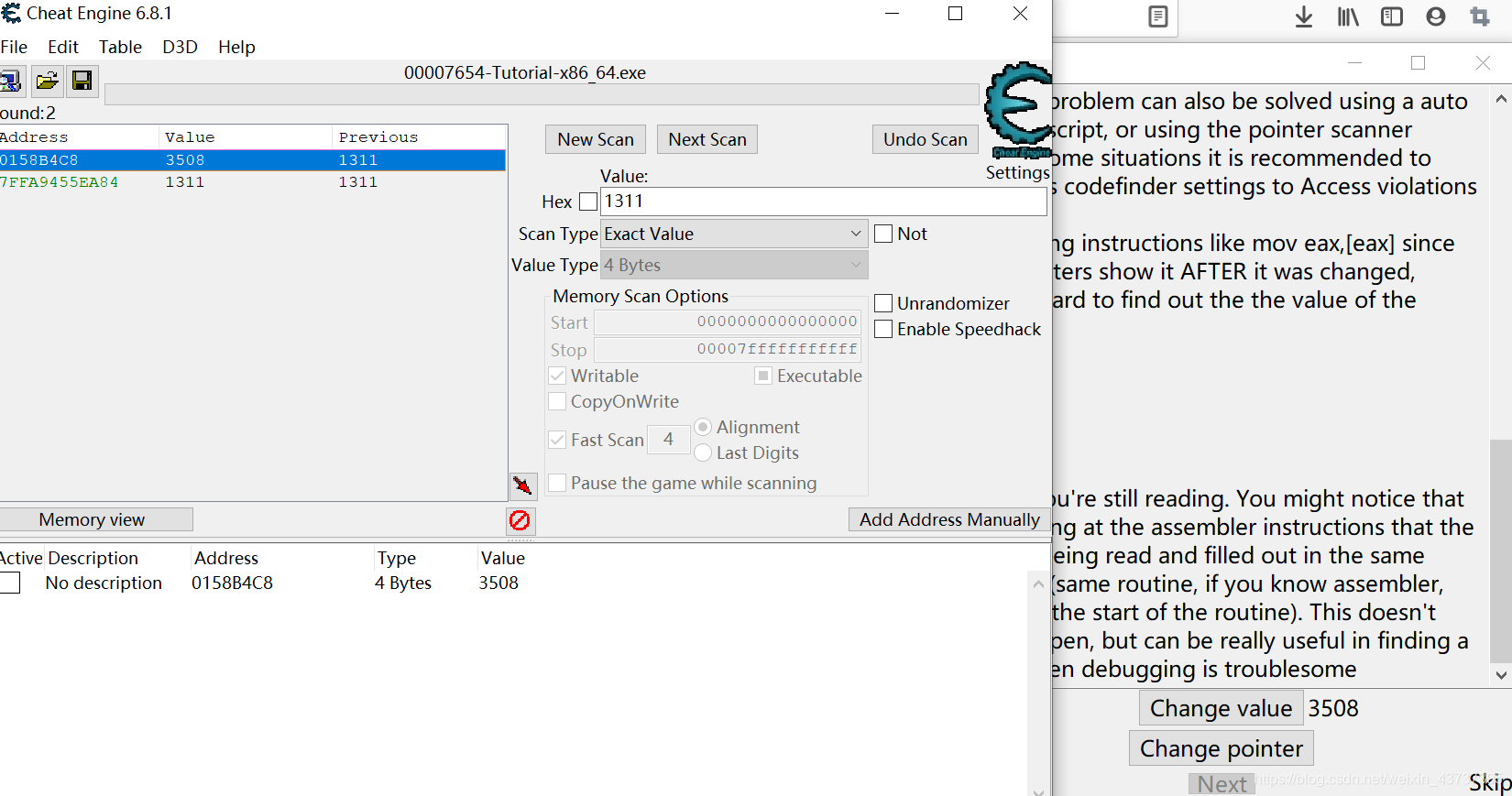Enable the Not checkbox
This screenshot has height=796, width=1512.
point(883,234)
